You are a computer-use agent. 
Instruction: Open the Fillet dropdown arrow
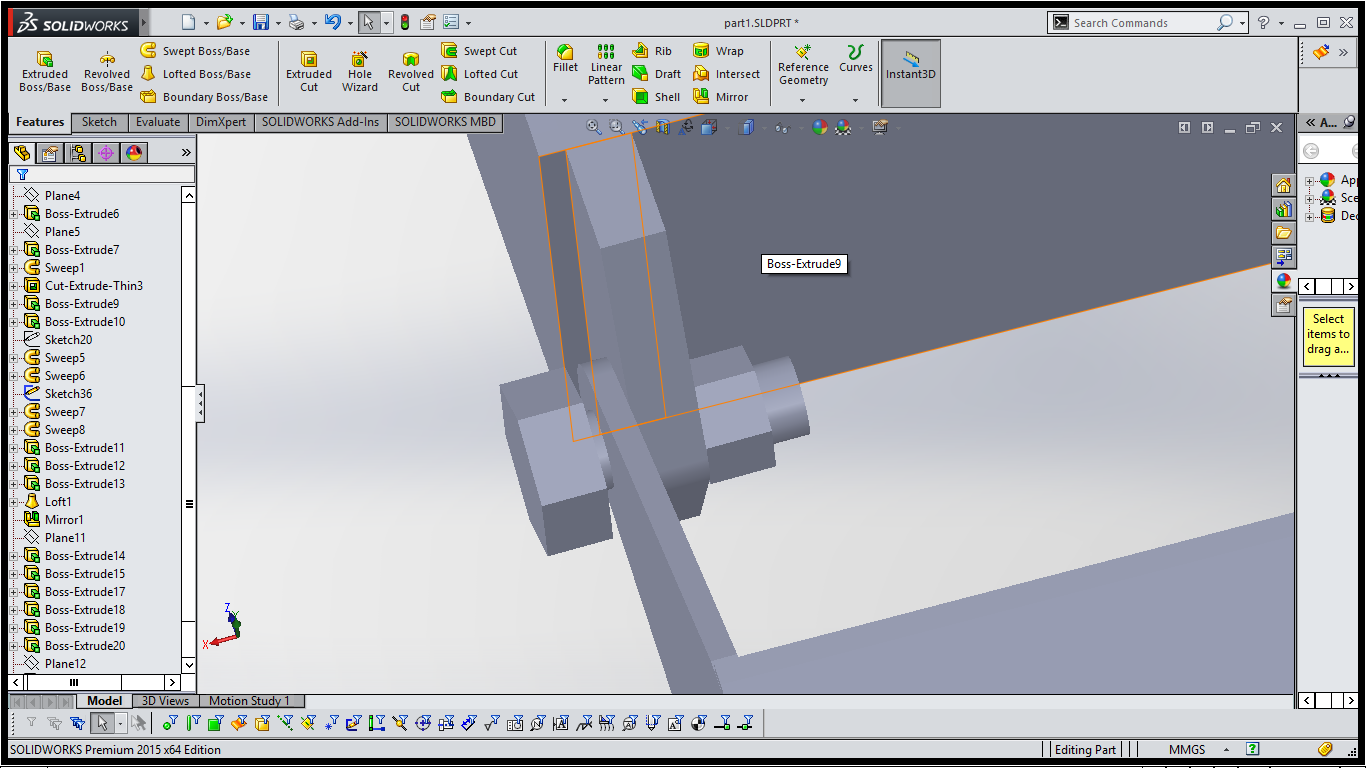click(565, 100)
